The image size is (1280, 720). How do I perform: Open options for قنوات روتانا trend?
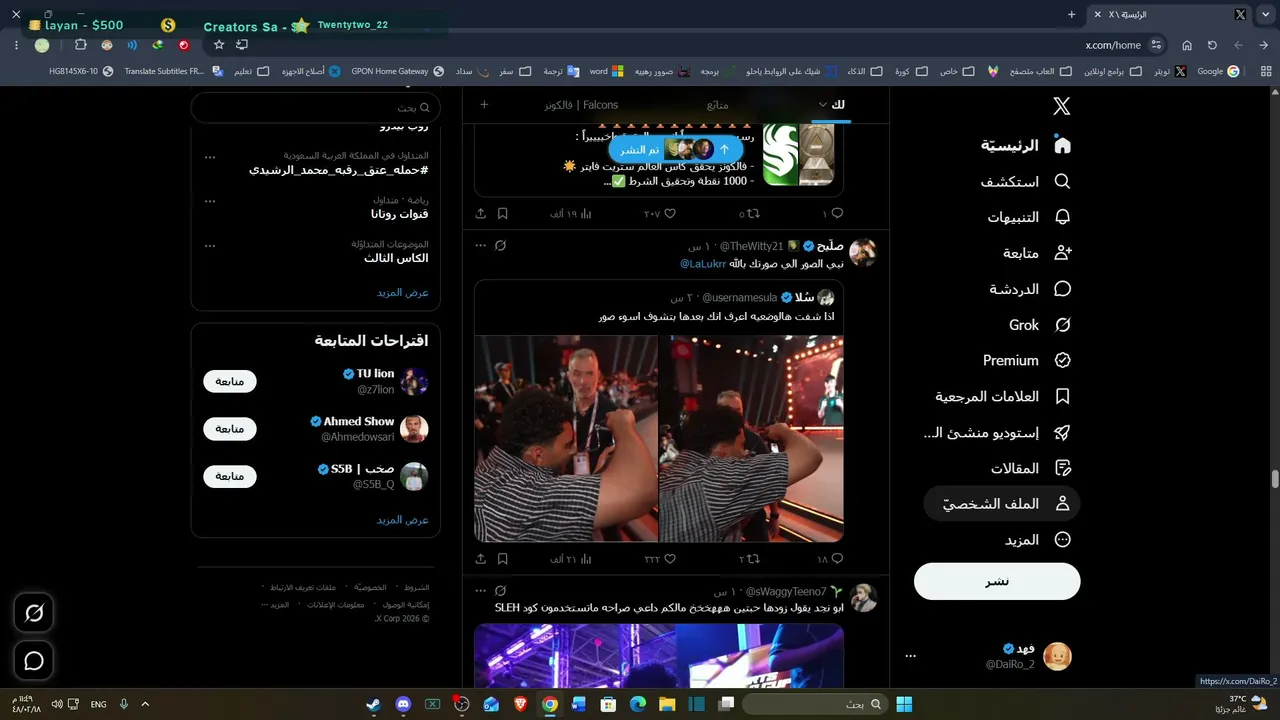click(210, 201)
